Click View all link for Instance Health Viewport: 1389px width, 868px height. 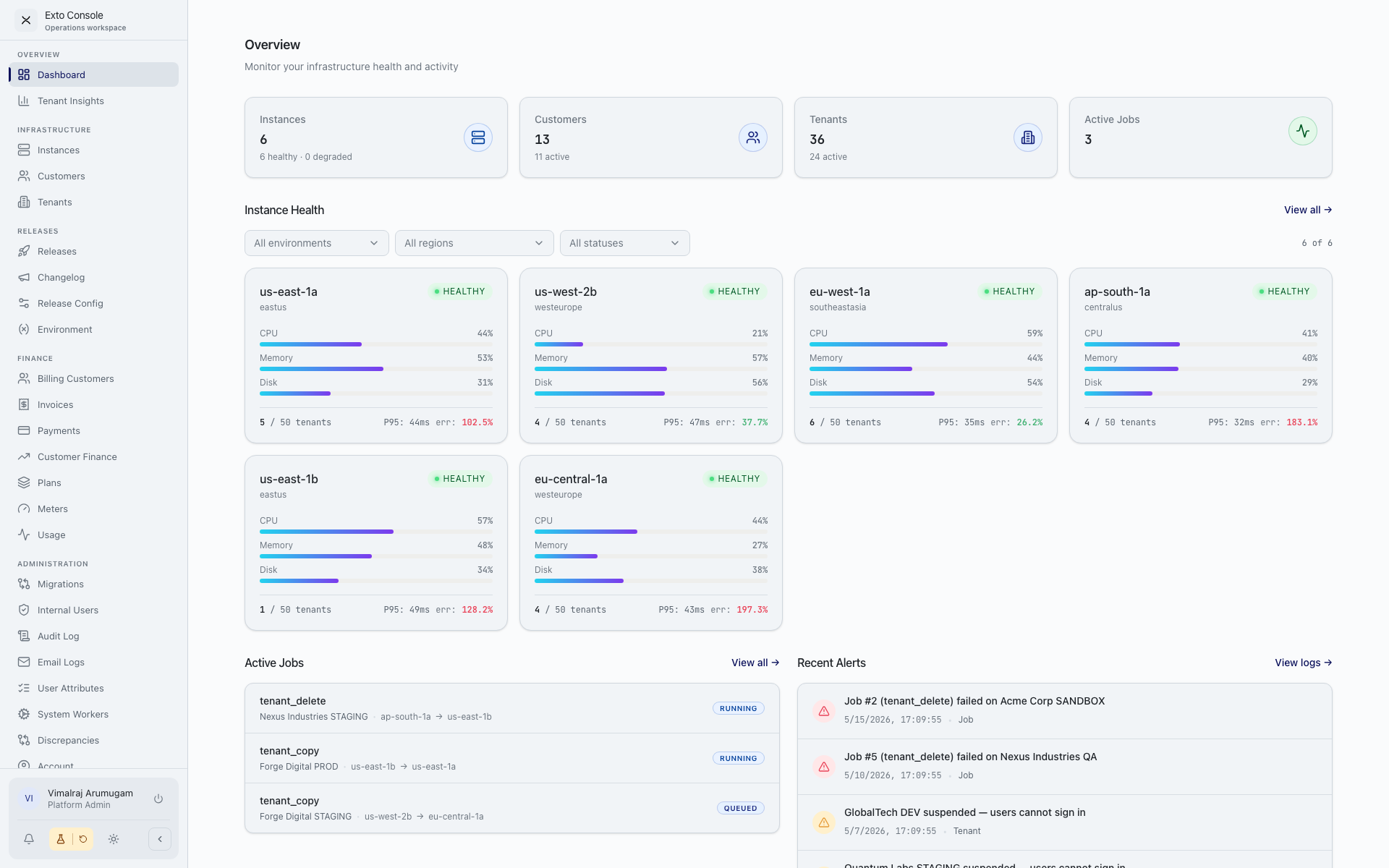click(1308, 210)
